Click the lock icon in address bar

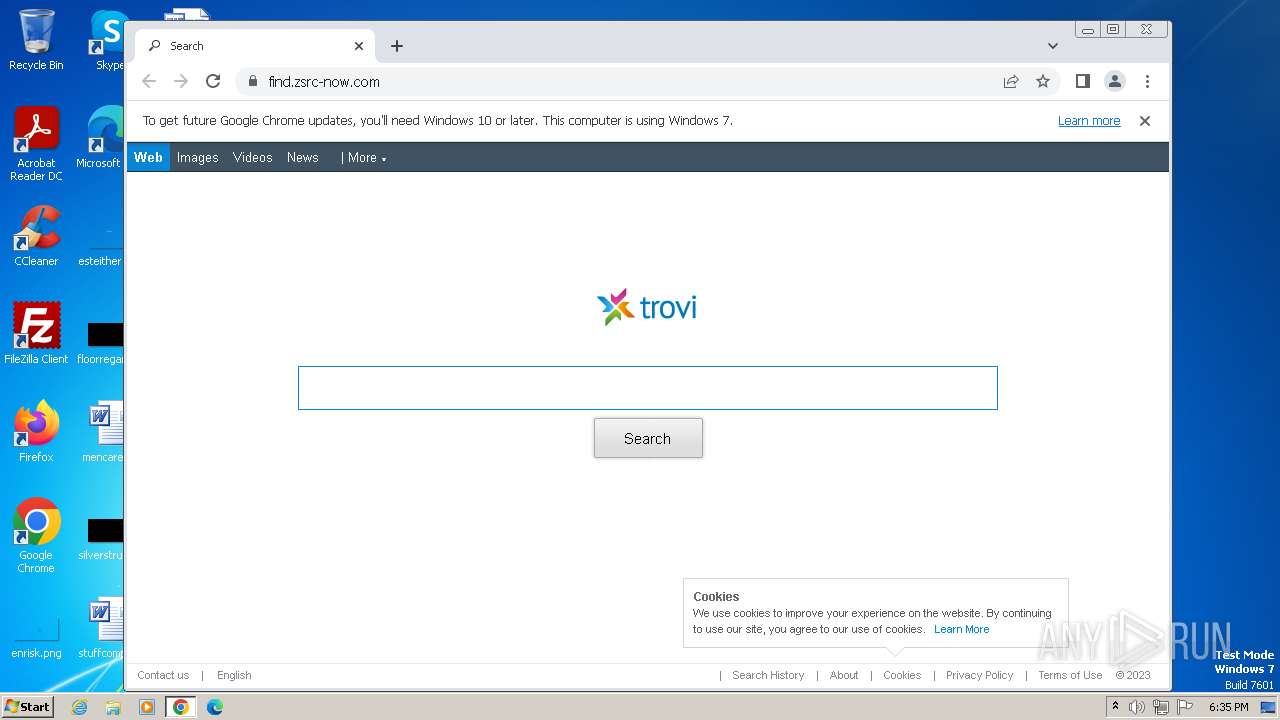(x=252, y=82)
